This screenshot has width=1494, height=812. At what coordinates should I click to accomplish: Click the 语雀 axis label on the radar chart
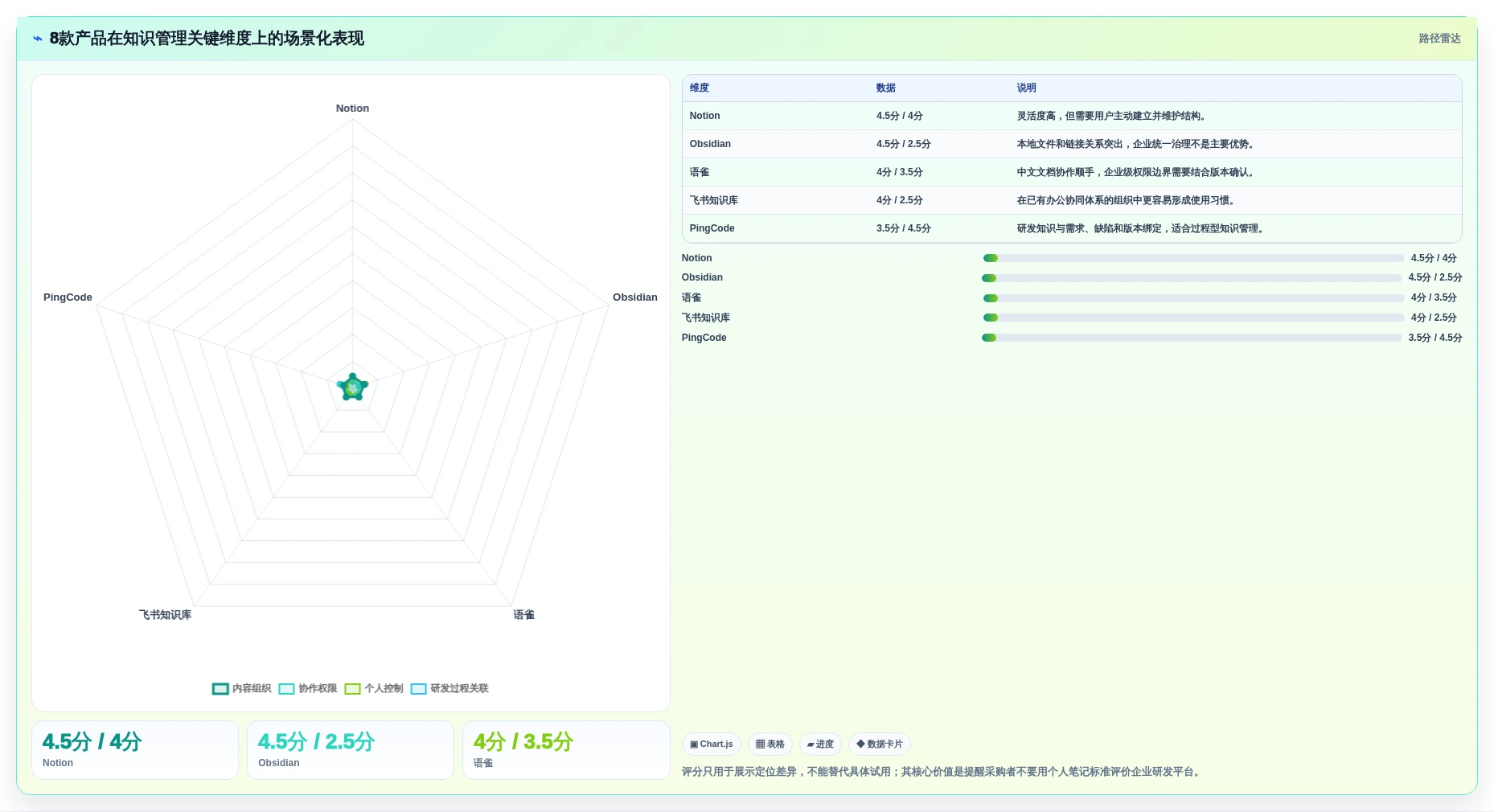[x=524, y=615]
